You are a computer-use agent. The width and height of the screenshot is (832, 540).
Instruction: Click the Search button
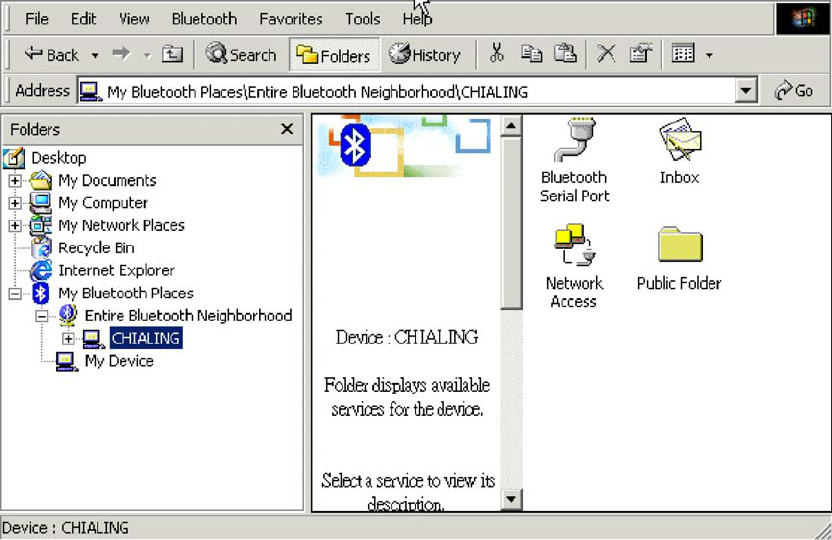click(x=241, y=55)
